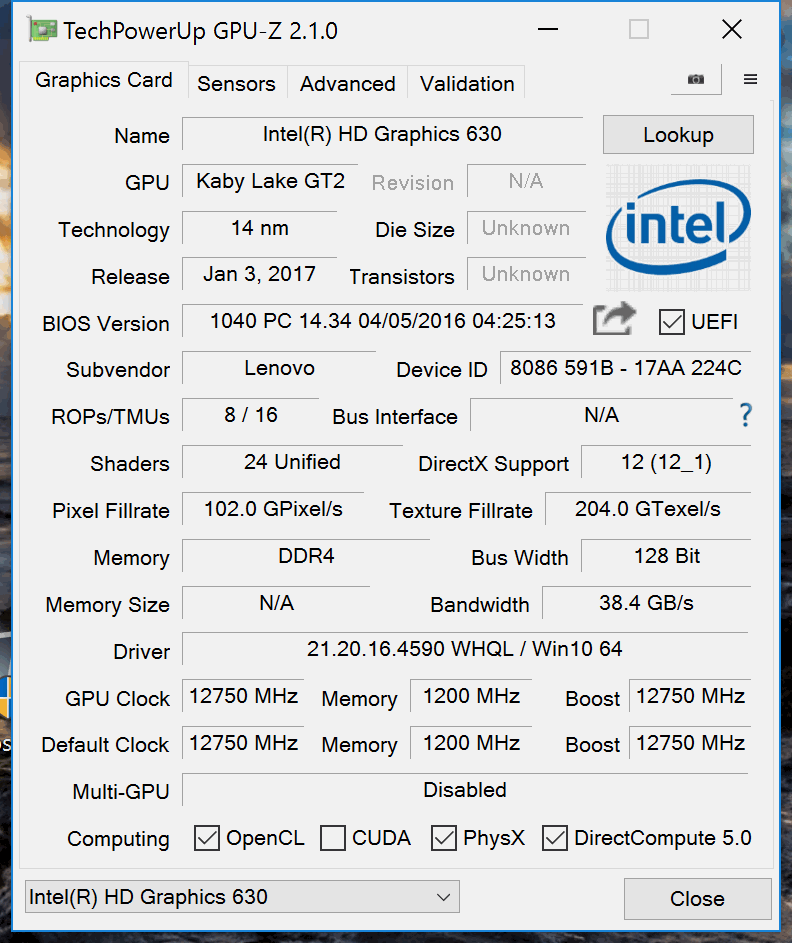The width and height of the screenshot is (792, 943).
Task: Enable the CUDA checkbox
Action: [x=333, y=838]
